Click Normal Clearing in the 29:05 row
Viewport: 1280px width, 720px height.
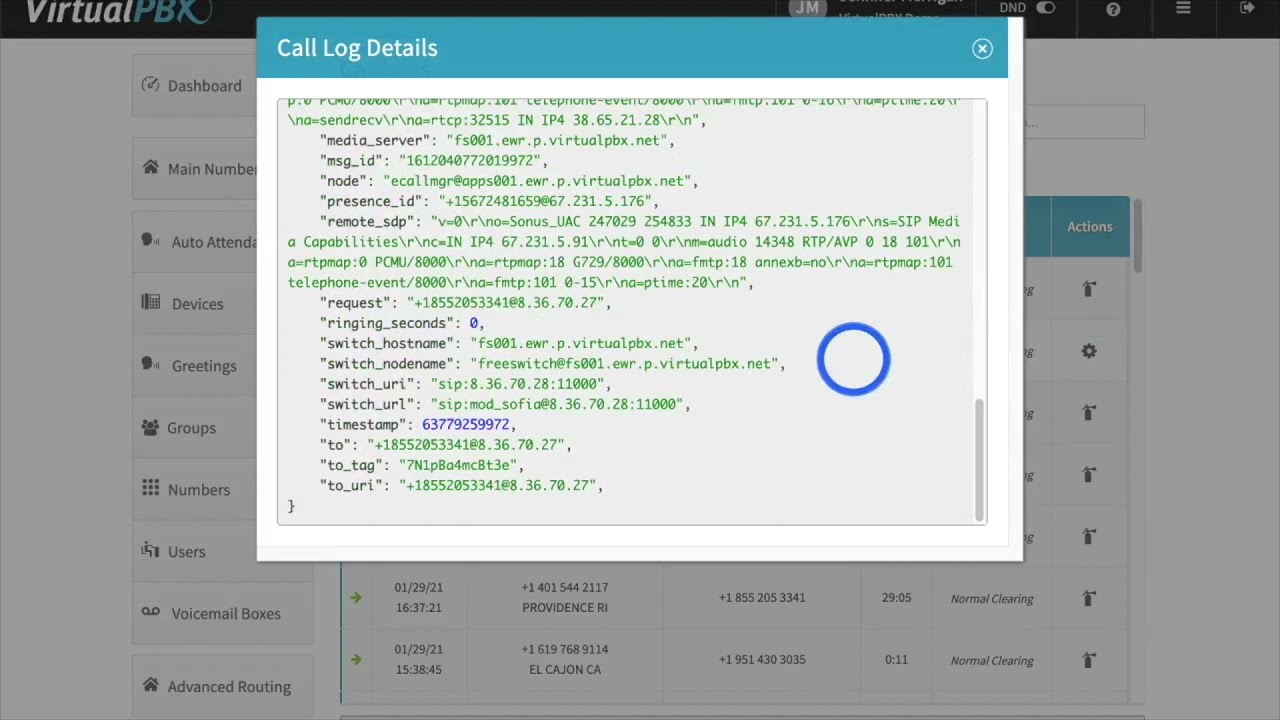click(991, 599)
